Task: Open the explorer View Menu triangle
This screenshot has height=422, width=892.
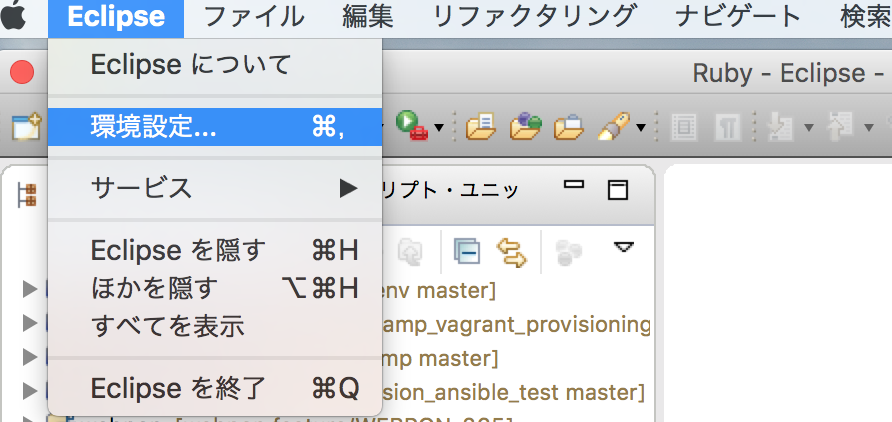Action: 624,247
